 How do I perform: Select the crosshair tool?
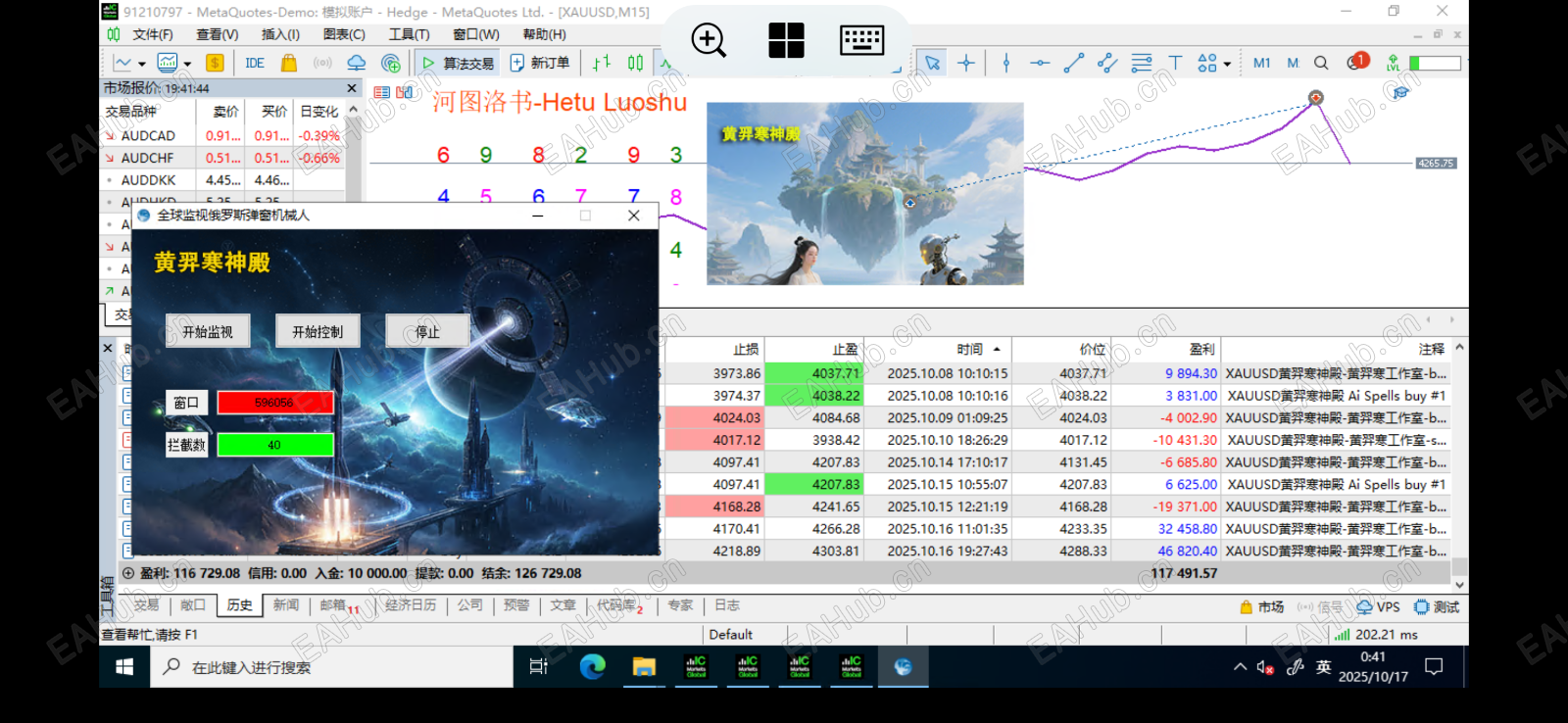[966, 63]
